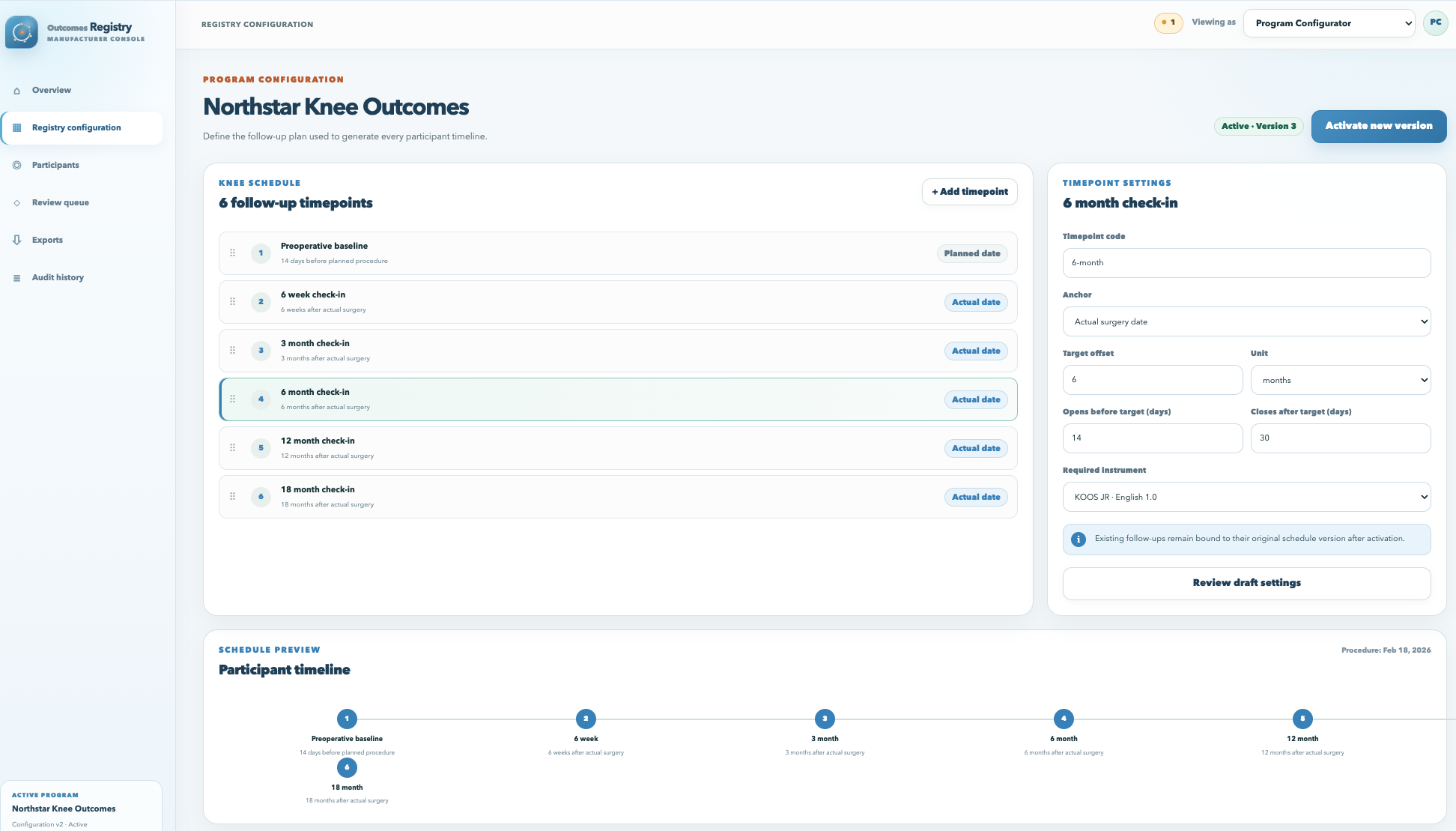Grab the drag handle on Preoperative baseline
1456x831 pixels.
point(232,253)
